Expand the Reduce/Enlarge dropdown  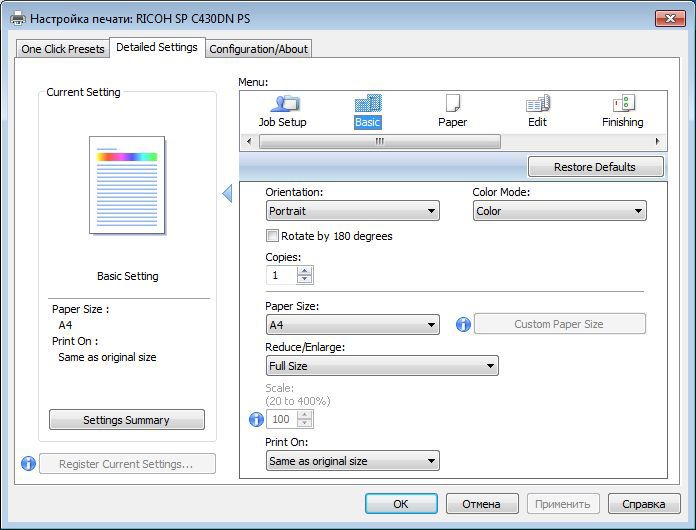pos(382,366)
